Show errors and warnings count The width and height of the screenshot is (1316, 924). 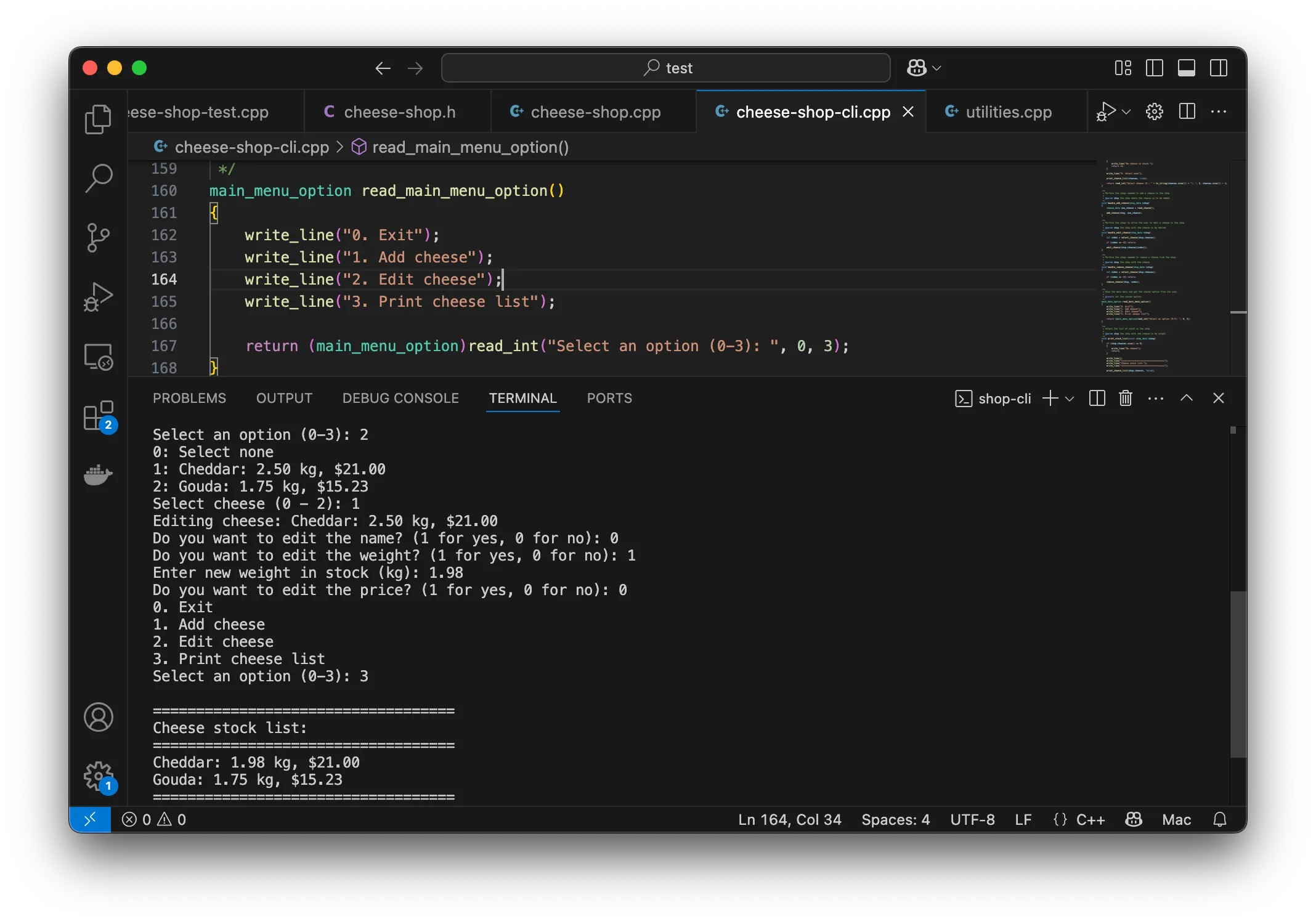(x=154, y=819)
